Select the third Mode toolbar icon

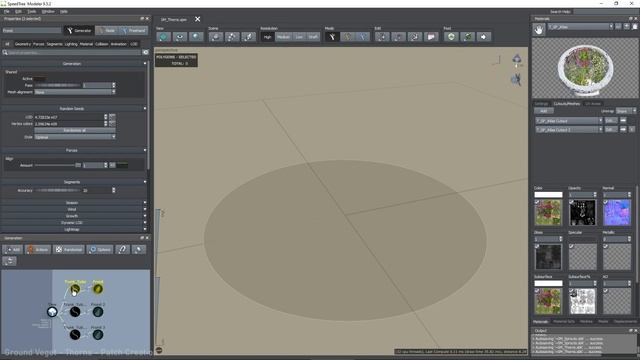(362, 37)
